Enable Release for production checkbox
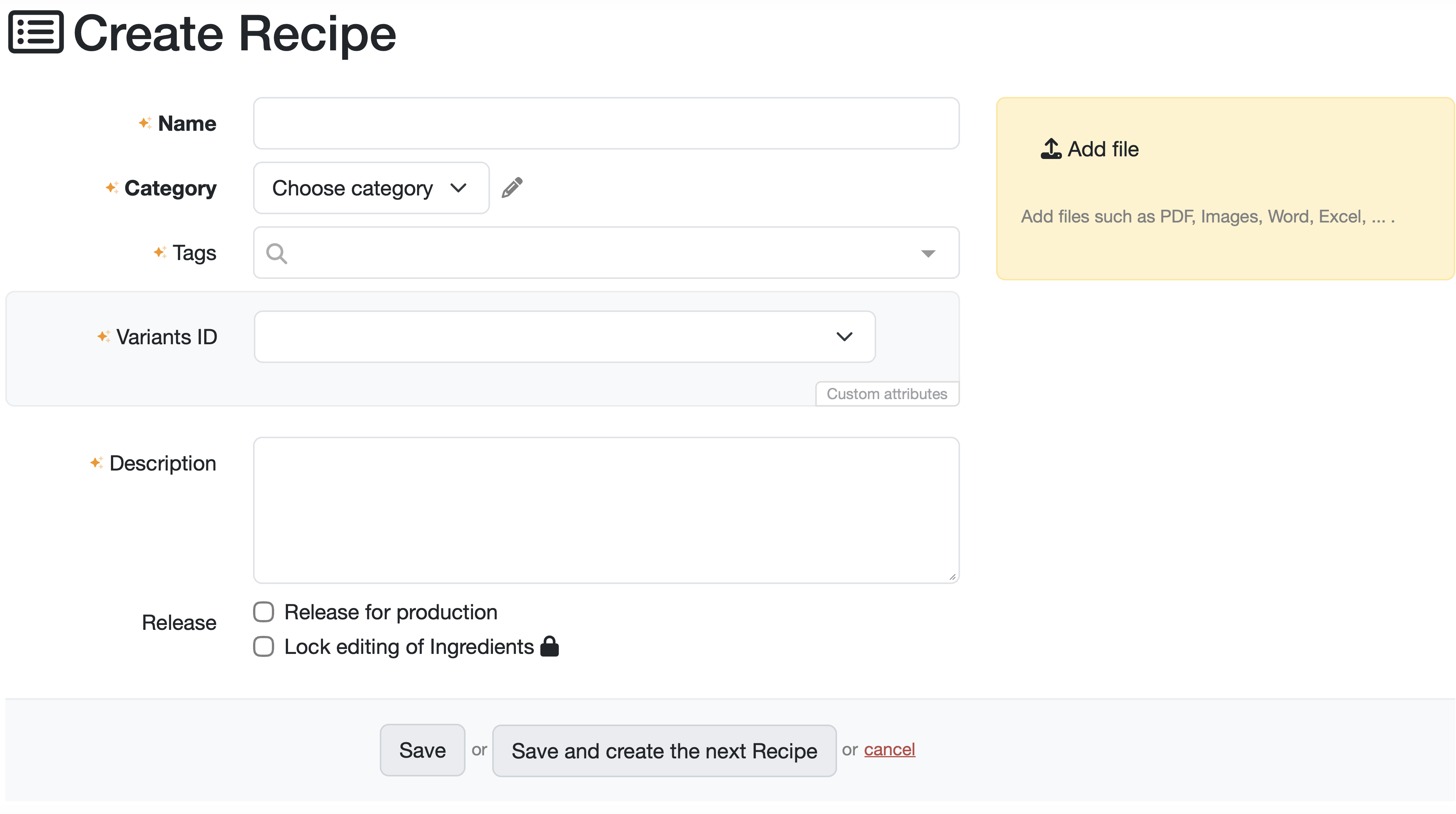This screenshot has width=1456, height=814. (263, 612)
